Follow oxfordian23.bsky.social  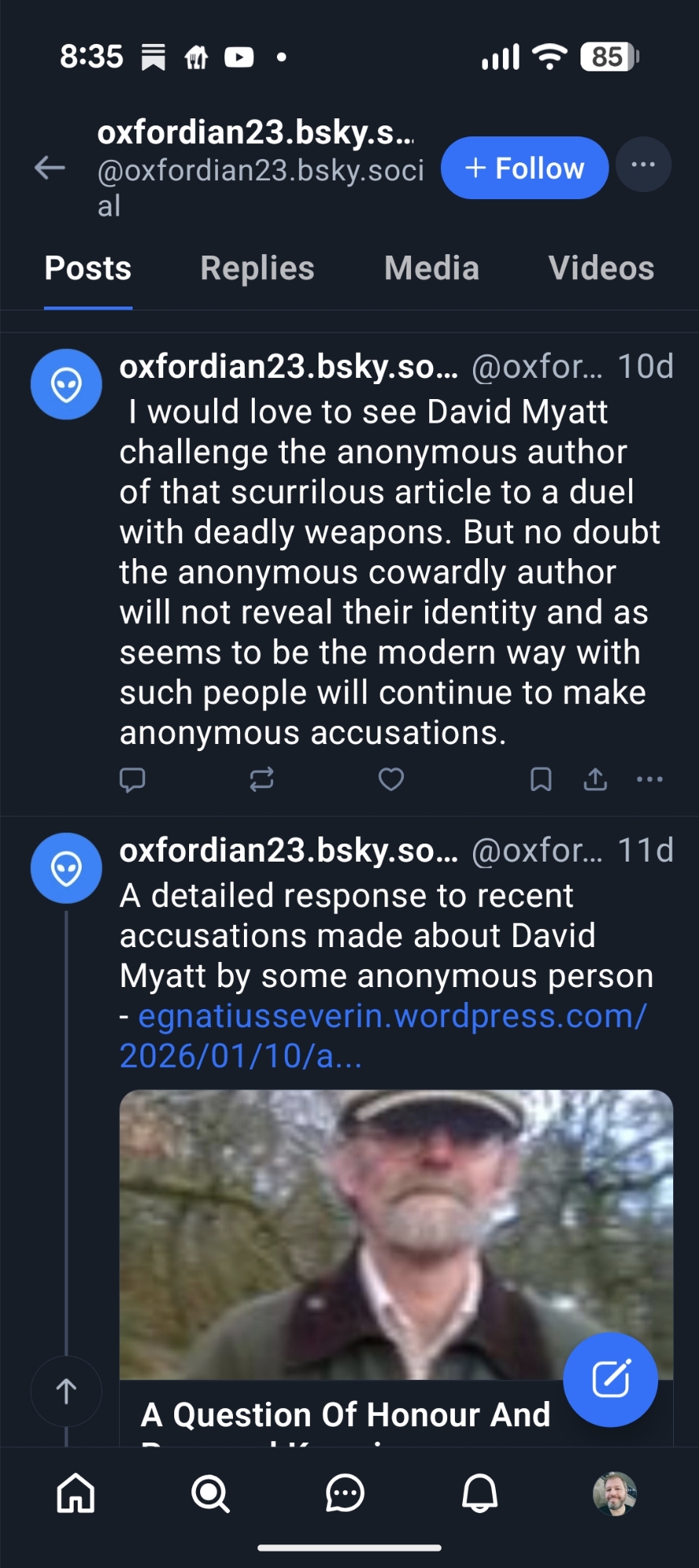[x=524, y=168]
